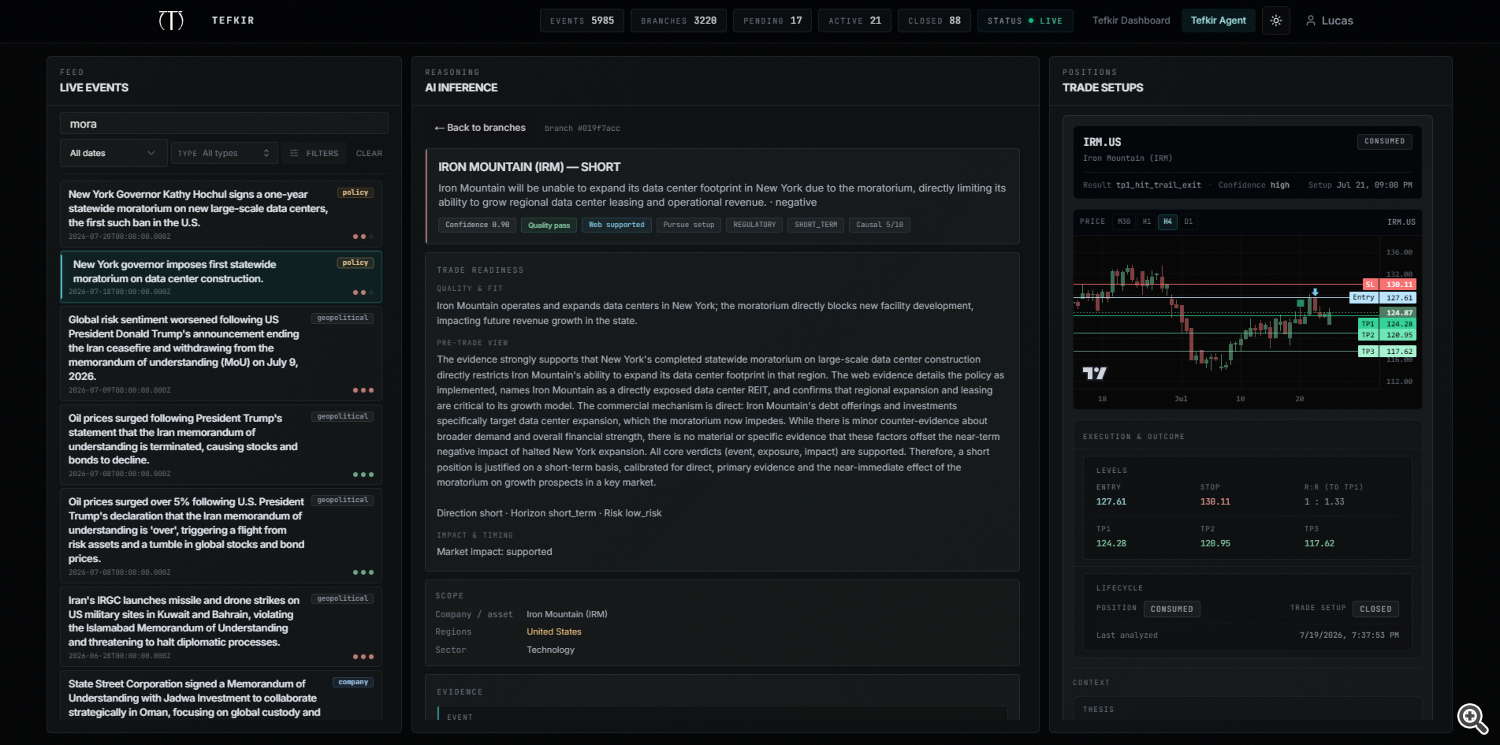Click the FILTERS button

coord(313,153)
